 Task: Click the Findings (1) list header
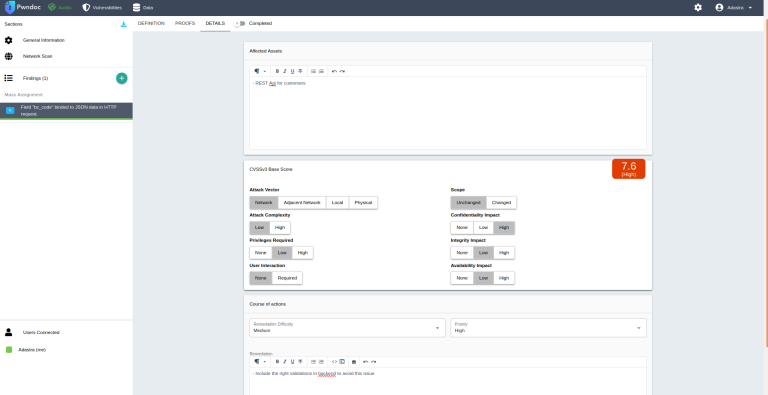[x=35, y=78]
